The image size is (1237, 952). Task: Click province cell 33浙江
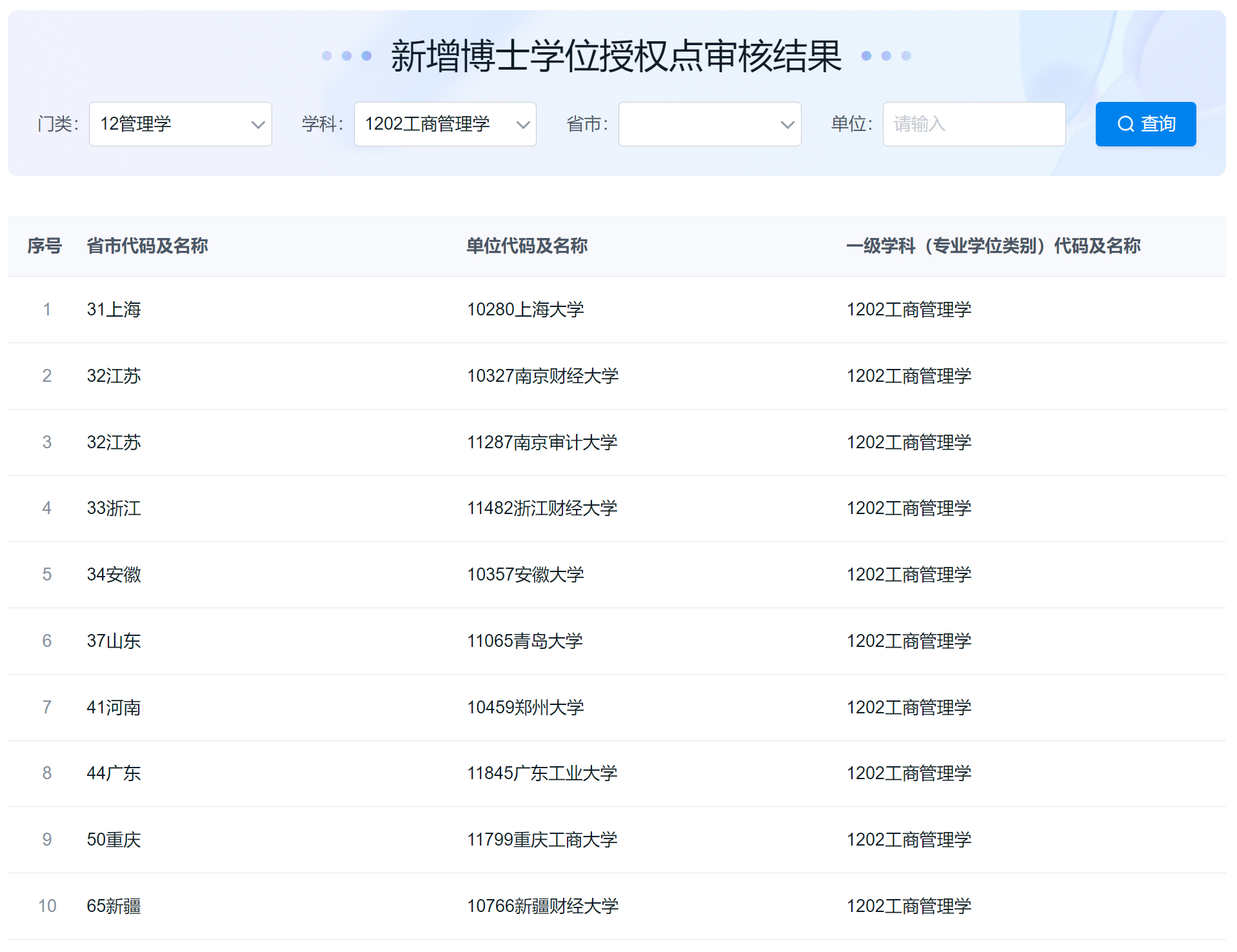(x=114, y=508)
